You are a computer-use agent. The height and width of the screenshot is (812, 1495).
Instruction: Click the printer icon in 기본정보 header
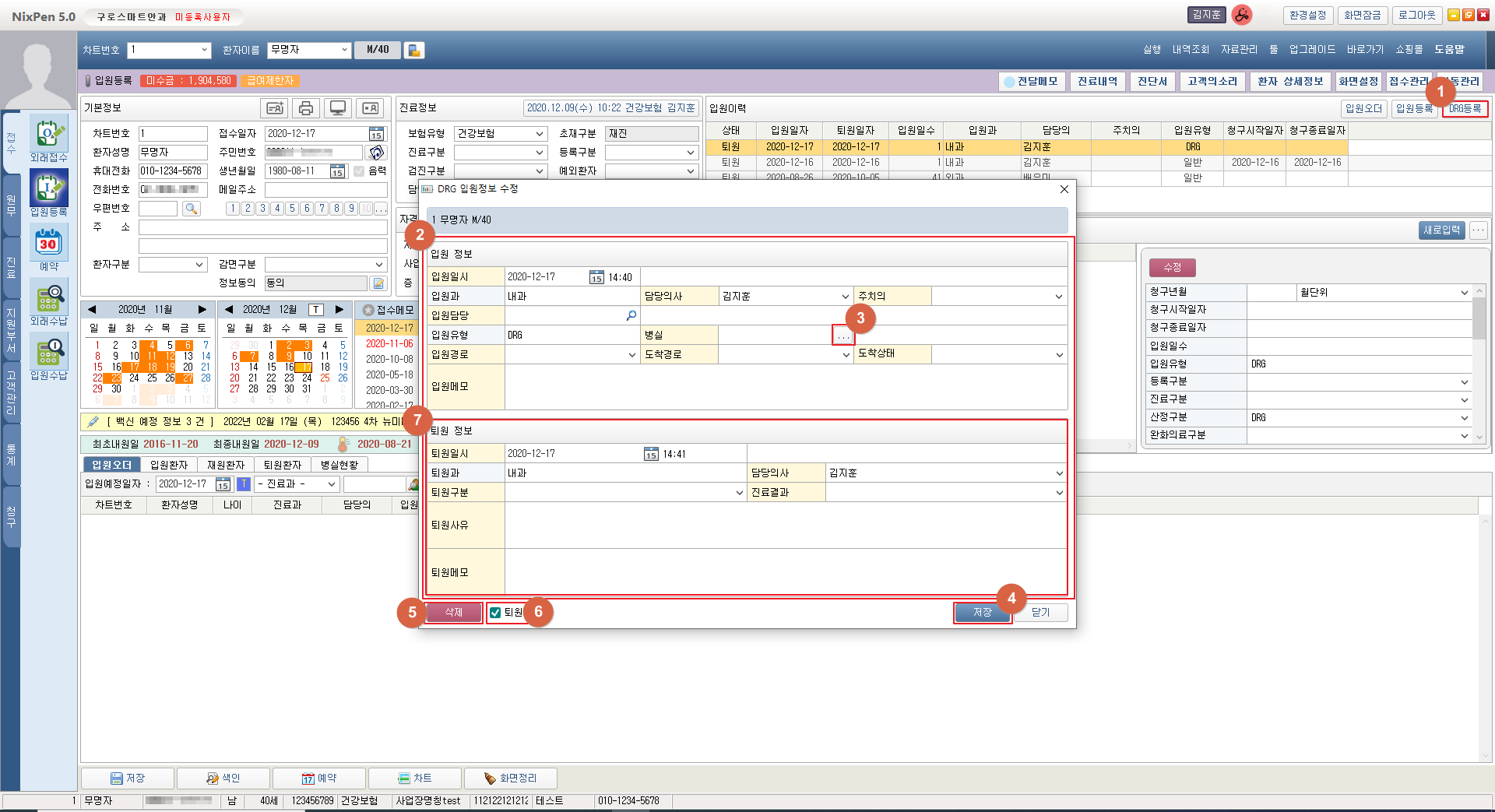(x=306, y=108)
